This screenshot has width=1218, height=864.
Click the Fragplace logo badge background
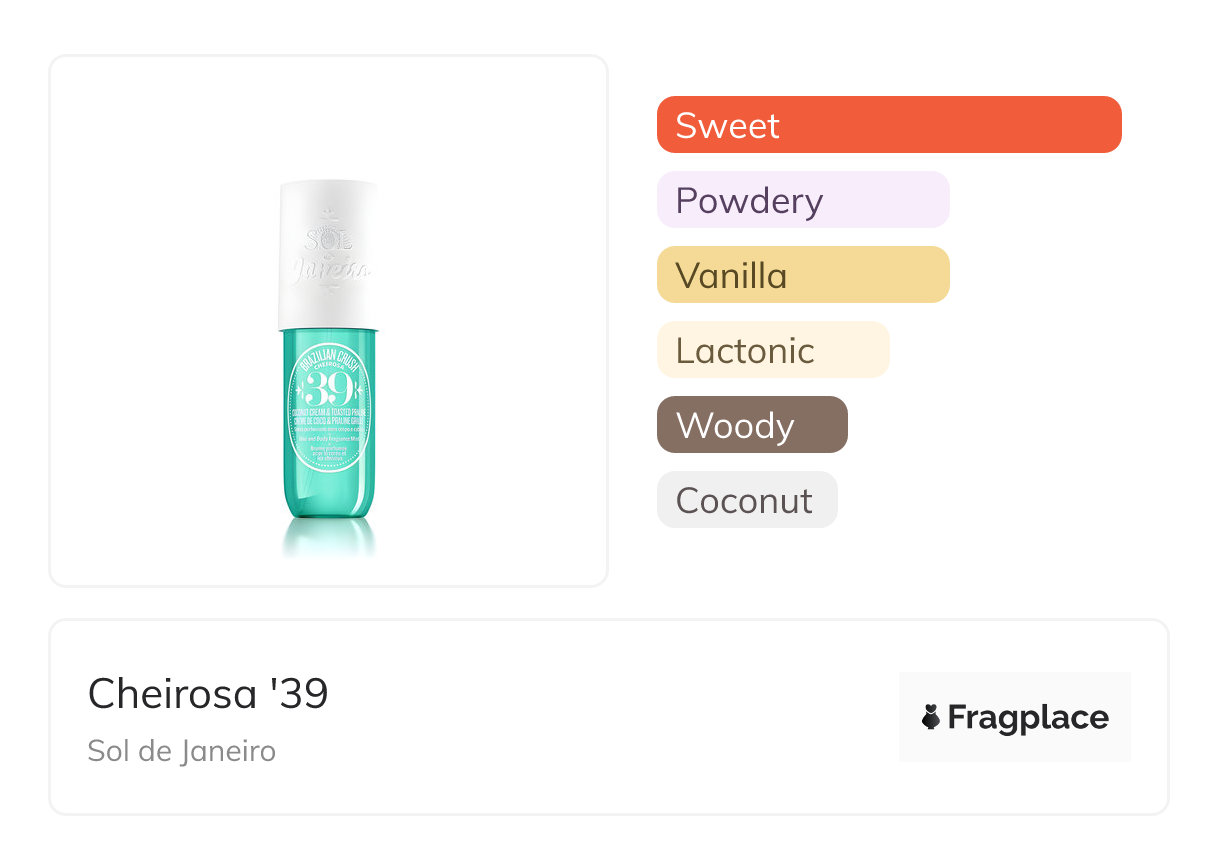[1015, 717]
